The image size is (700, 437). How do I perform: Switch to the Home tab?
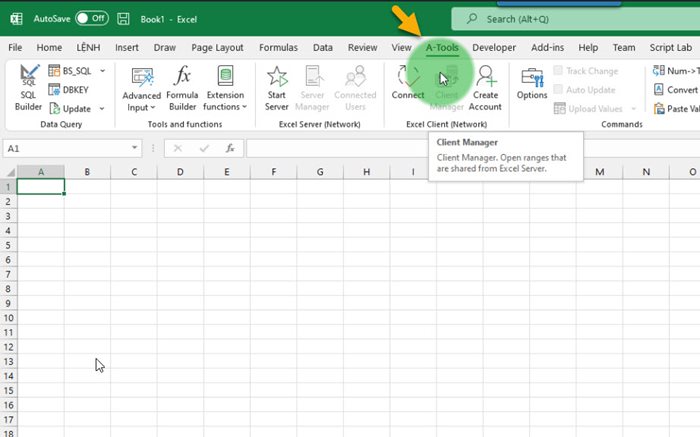(x=49, y=47)
